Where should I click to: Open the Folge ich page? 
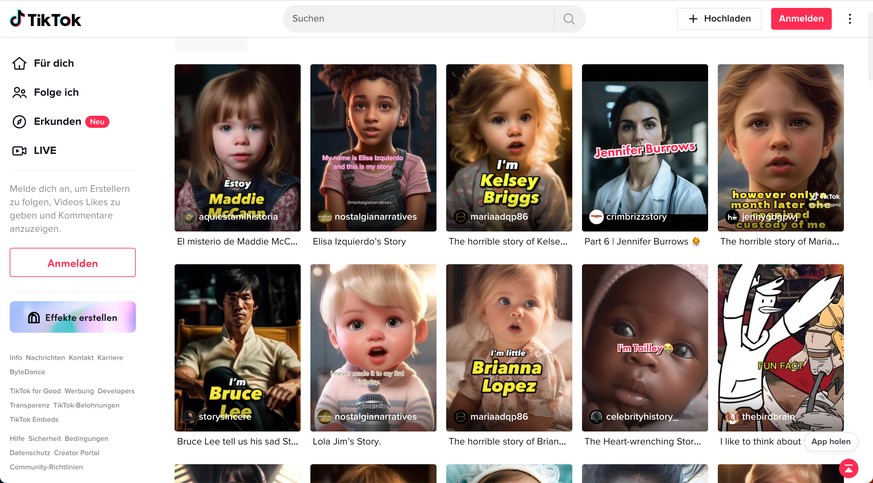[55, 92]
